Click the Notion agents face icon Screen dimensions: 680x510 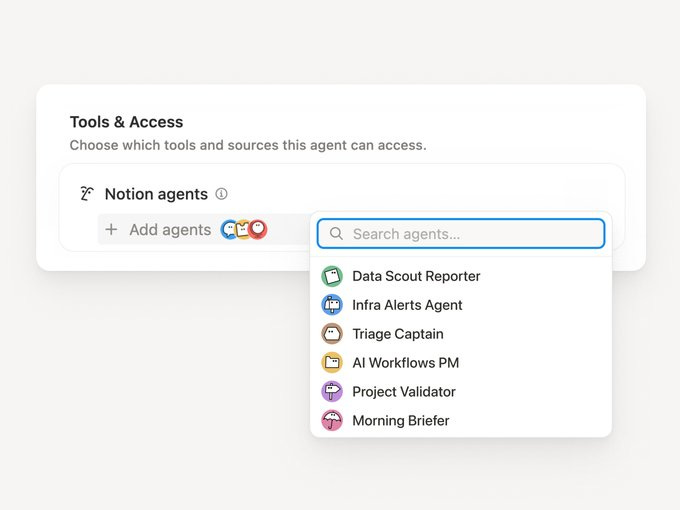tap(86, 194)
